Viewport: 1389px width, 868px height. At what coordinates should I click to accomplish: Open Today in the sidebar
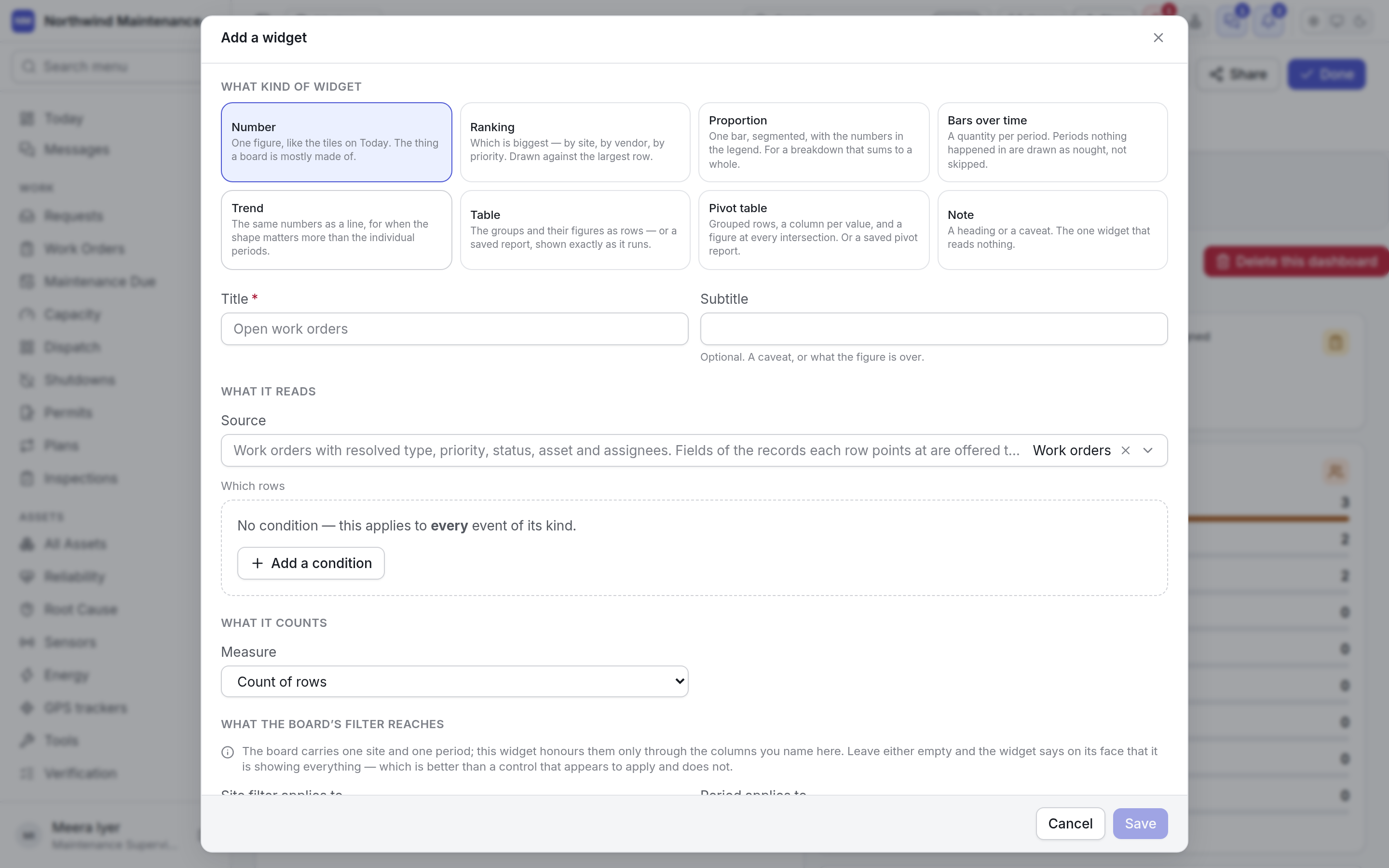[x=64, y=119]
